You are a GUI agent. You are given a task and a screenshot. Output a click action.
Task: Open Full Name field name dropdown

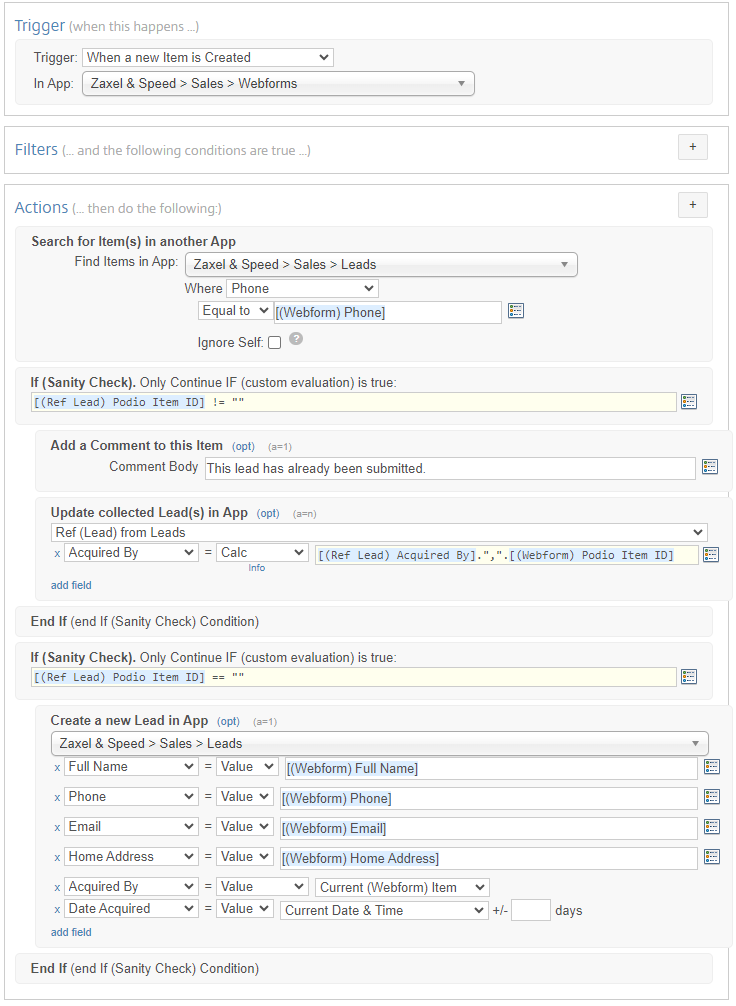131,766
